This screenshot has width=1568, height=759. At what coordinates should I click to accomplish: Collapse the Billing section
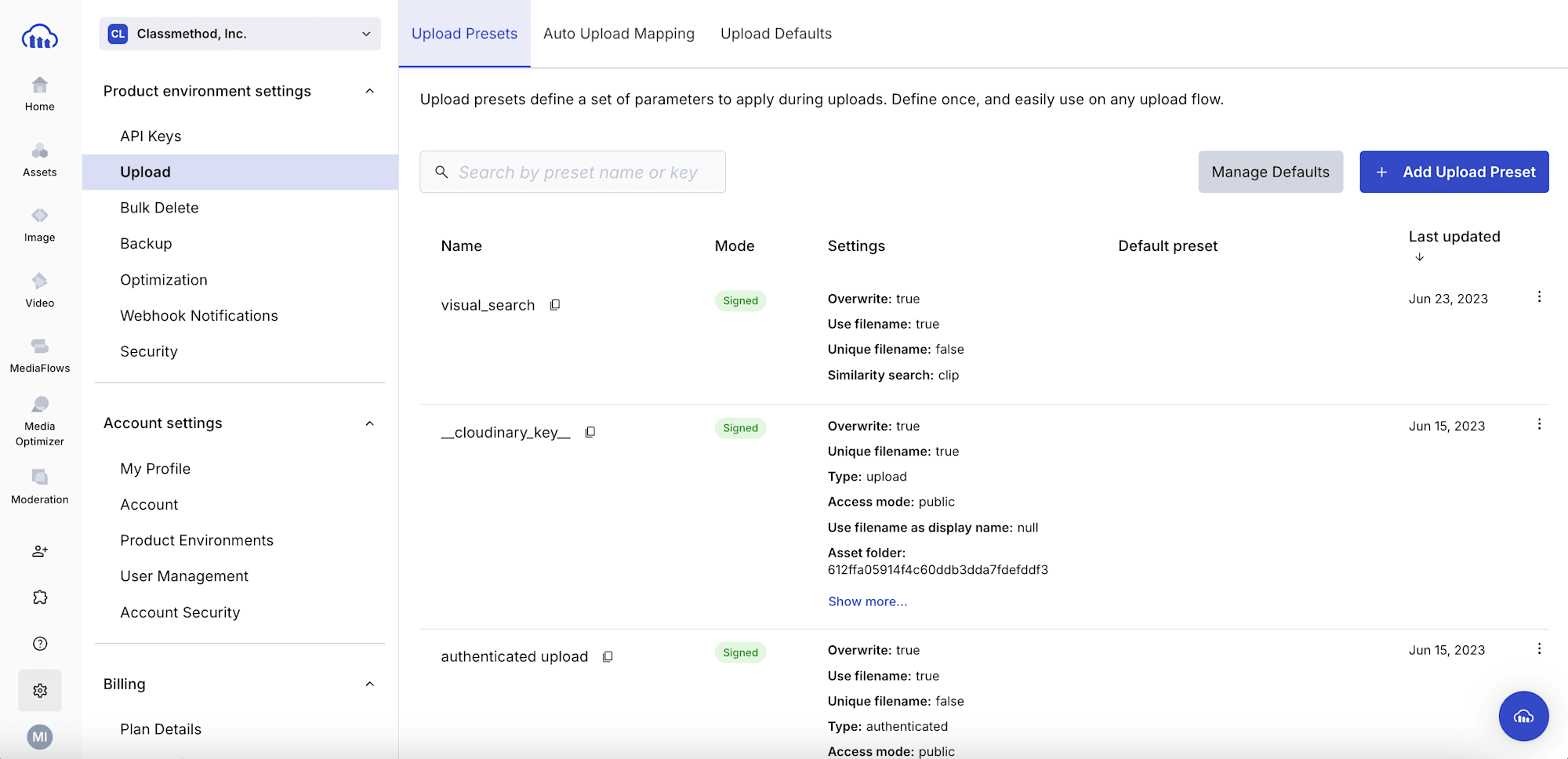[370, 684]
